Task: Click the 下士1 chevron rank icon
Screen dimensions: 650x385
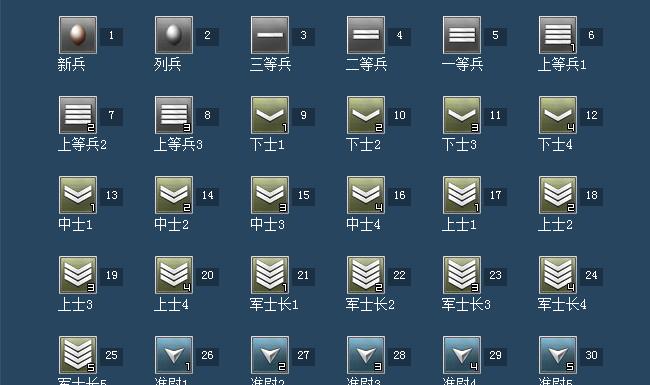Action: 270,115
